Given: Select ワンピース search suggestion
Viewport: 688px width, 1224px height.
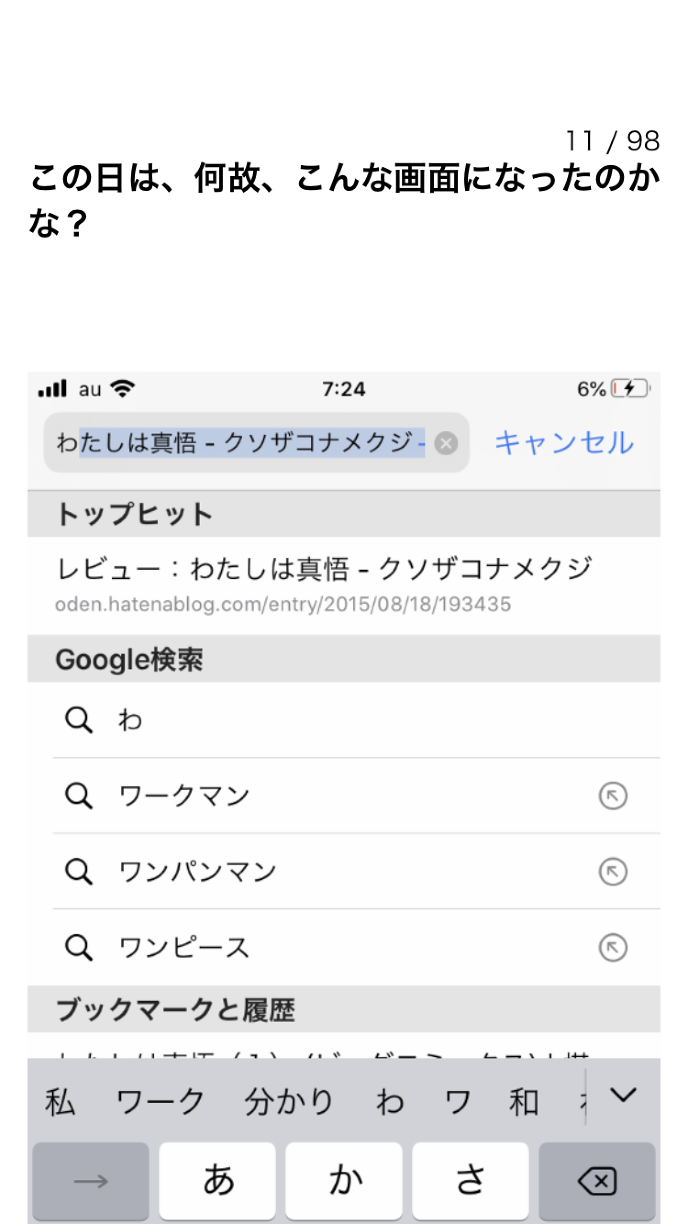Looking at the screenshot, I should pos(185,947).
